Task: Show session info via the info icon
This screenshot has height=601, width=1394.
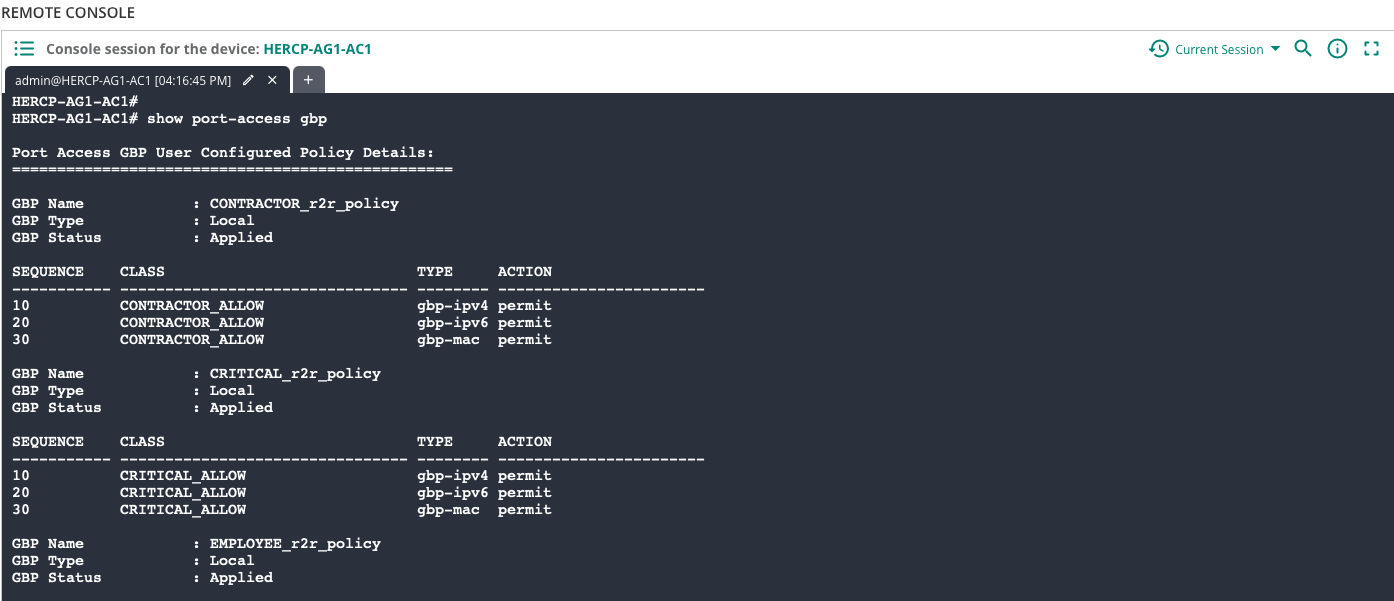Action: coord(1337,48)
